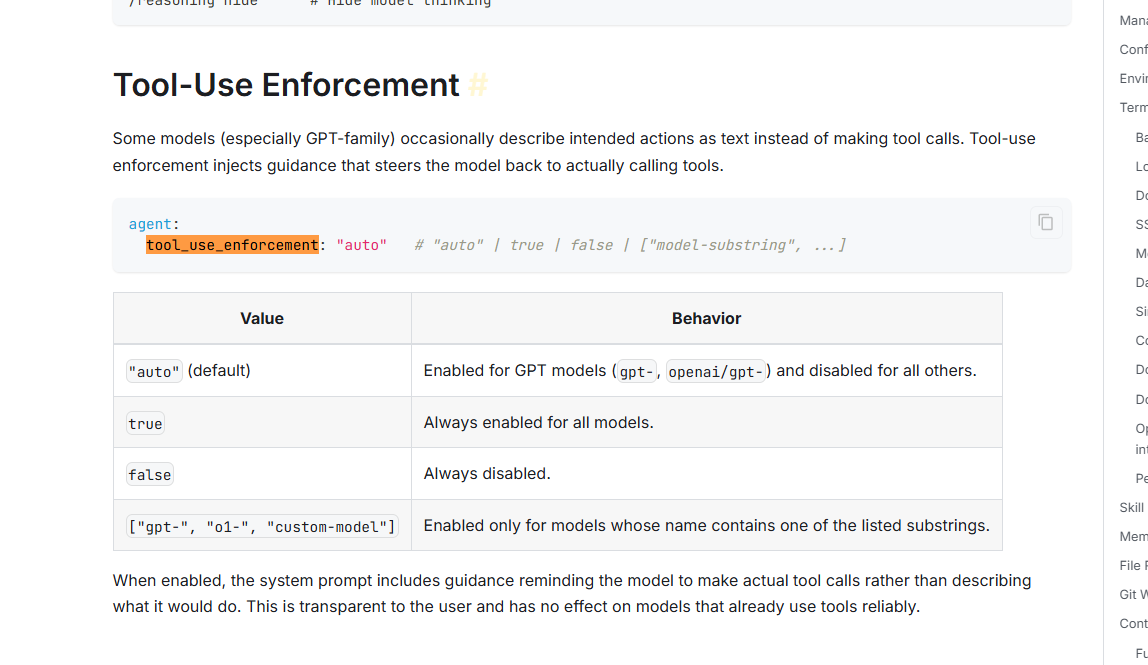This screenshot has height=665, width=1148.
Task: Open the sidebar link starting with "Mana"
Action: 1133,21
